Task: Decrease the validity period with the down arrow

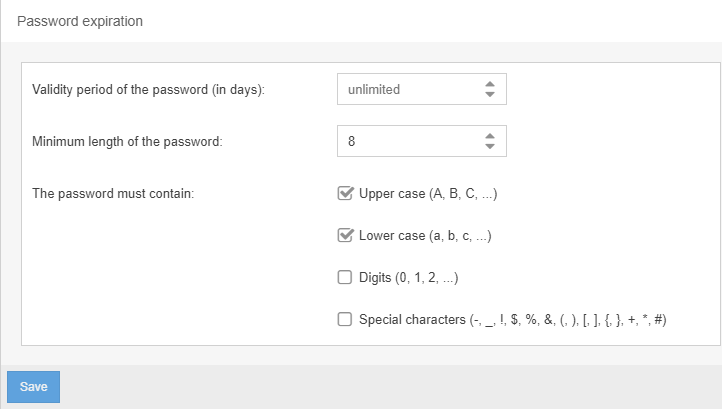Action: 489,95
